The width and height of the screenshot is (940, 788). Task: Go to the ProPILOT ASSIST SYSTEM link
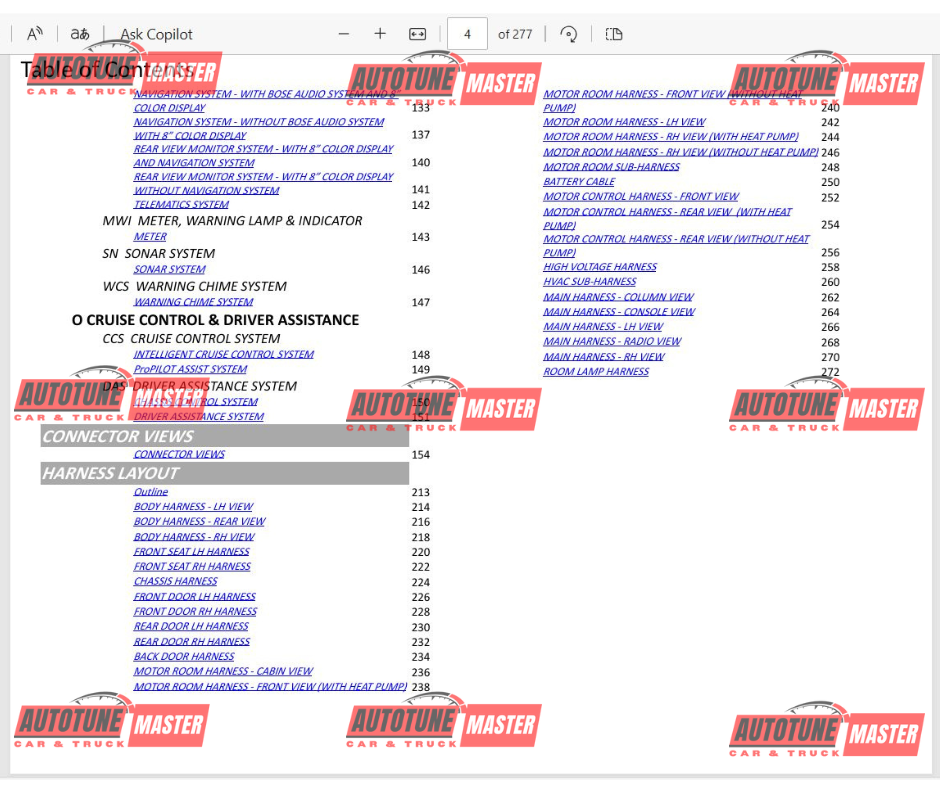click(190, 369)
